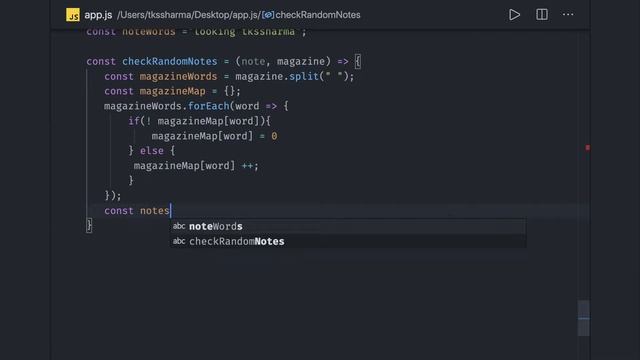Image resolution: width=640 pixels, height=360 pixels.
Task: Click the 'magazineMap = {}' declaration line
Action: 172,91
